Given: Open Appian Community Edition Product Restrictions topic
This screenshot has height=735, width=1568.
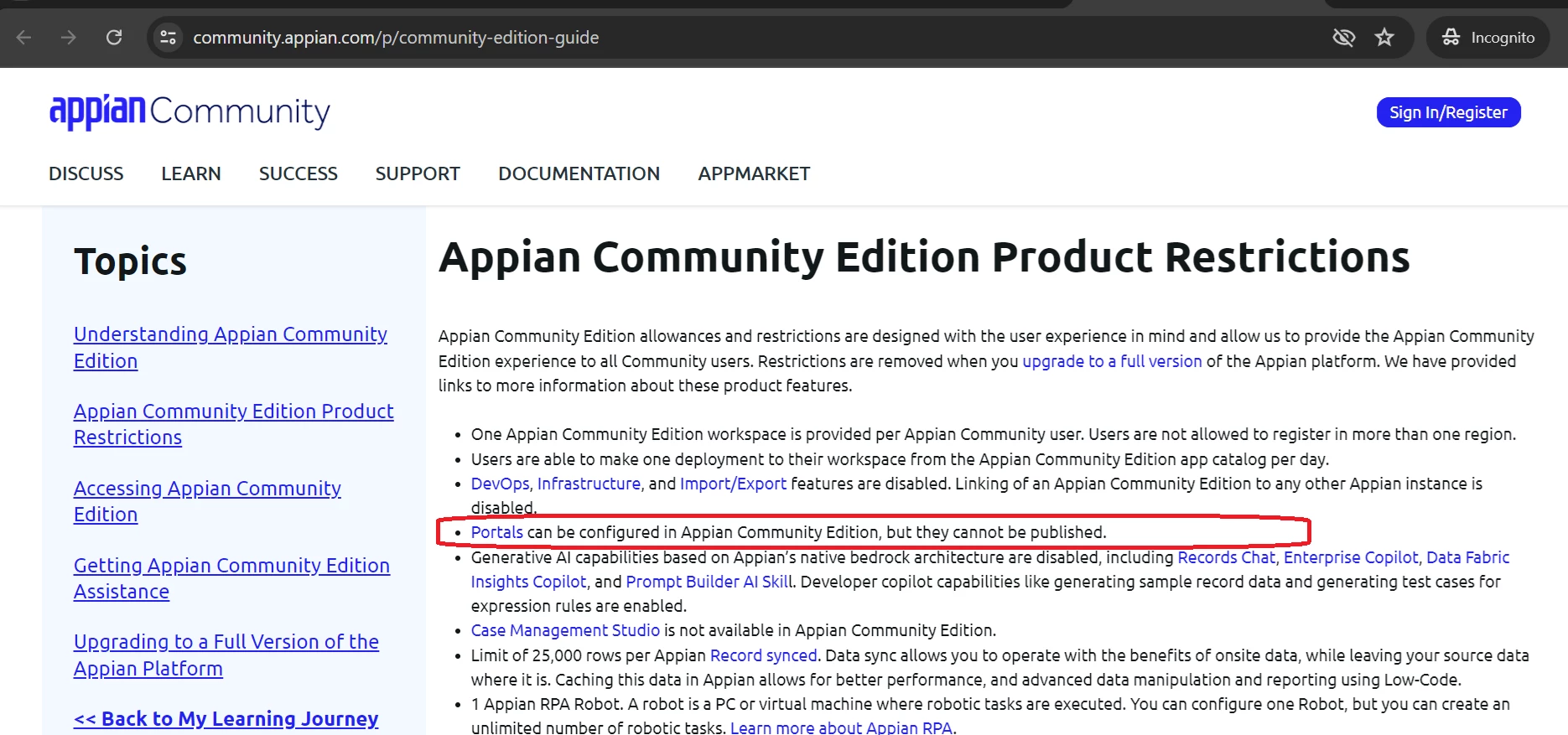Looking at the screenshot, I should [234, 424].
